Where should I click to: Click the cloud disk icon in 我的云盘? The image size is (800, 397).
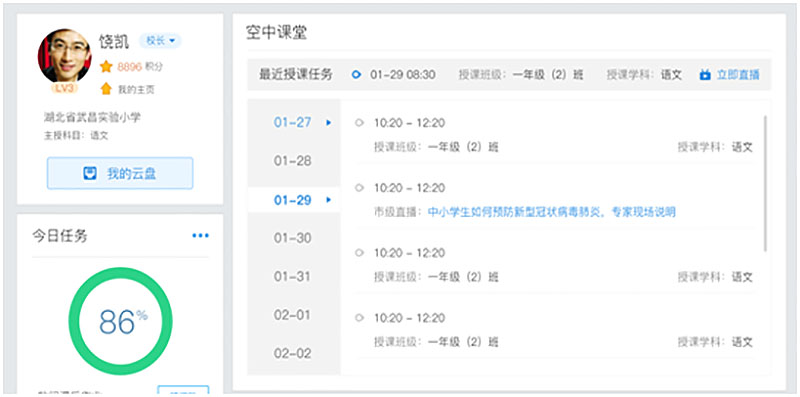click(90, 173)
